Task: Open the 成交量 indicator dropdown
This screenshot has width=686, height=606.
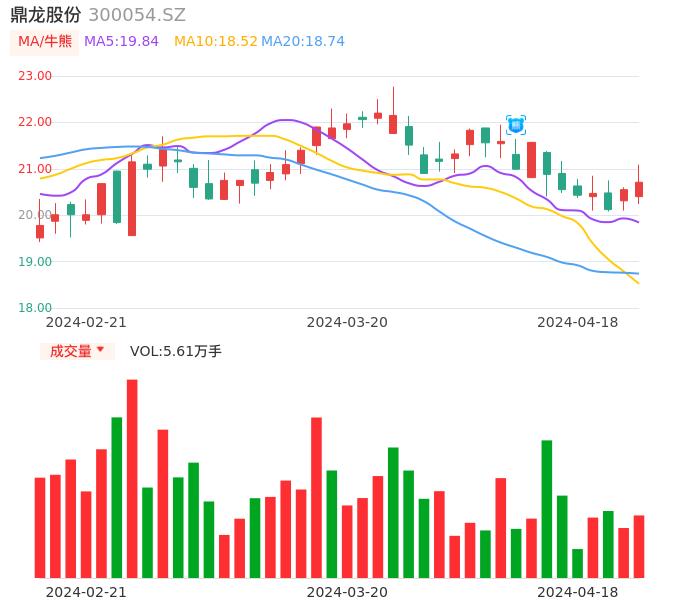Action: [71, 351]
